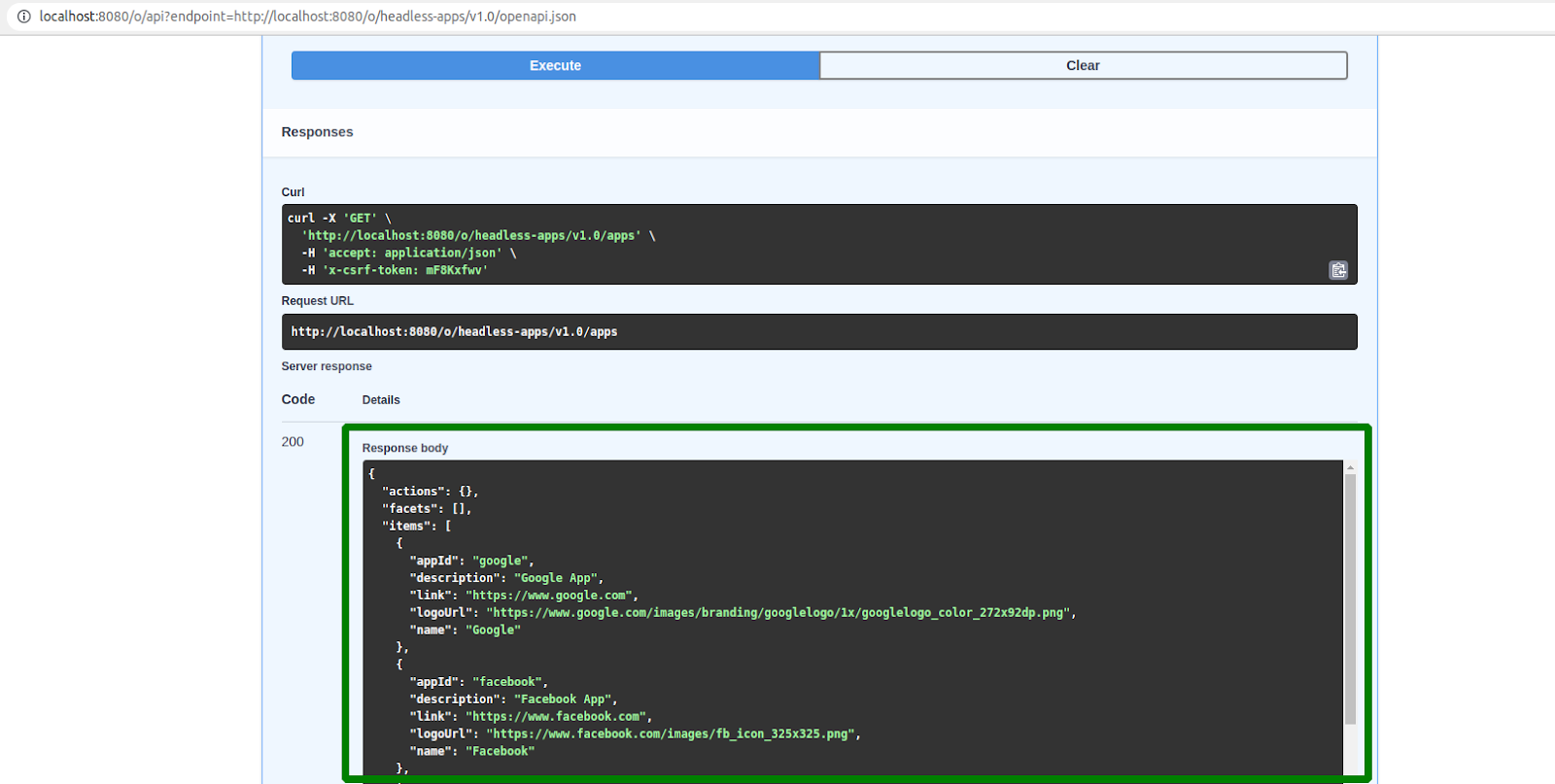Click the site info icon in address bar
The width and height of the screenshot is (1555, 784).
(x=24, y=17)
